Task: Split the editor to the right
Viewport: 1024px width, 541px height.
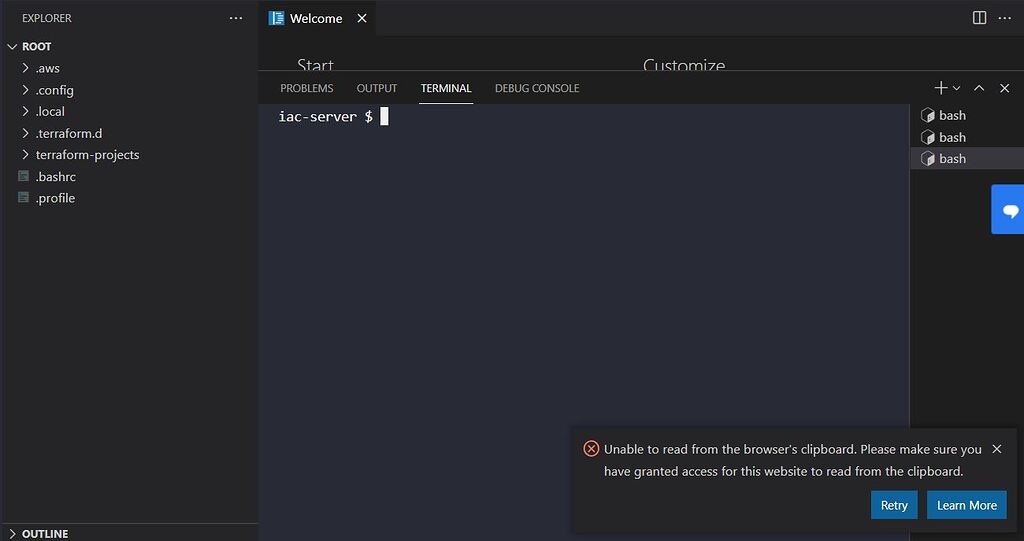Action: 979,18
